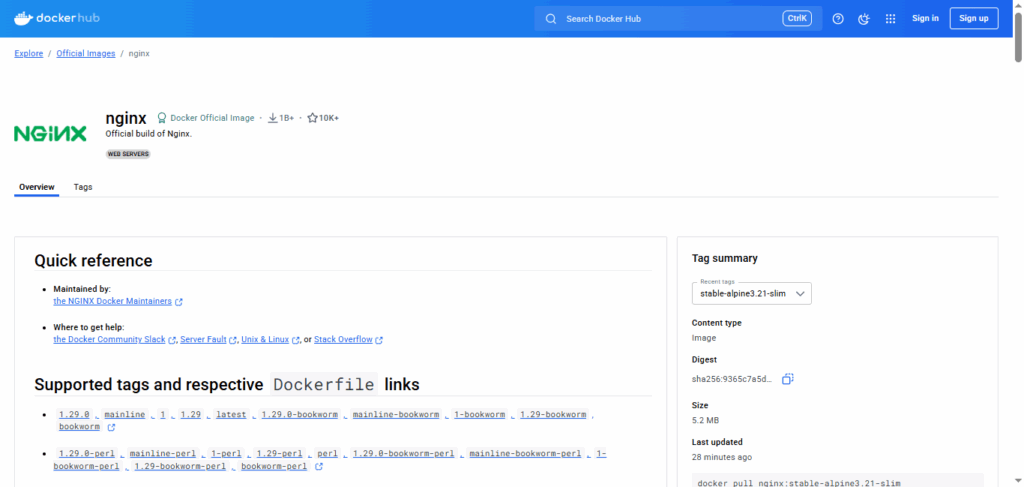The width and height of the screenshot is (1024, 487).
Task: Open the NGINX Docker Maintainers link
Action: click(x=112, y=300)
